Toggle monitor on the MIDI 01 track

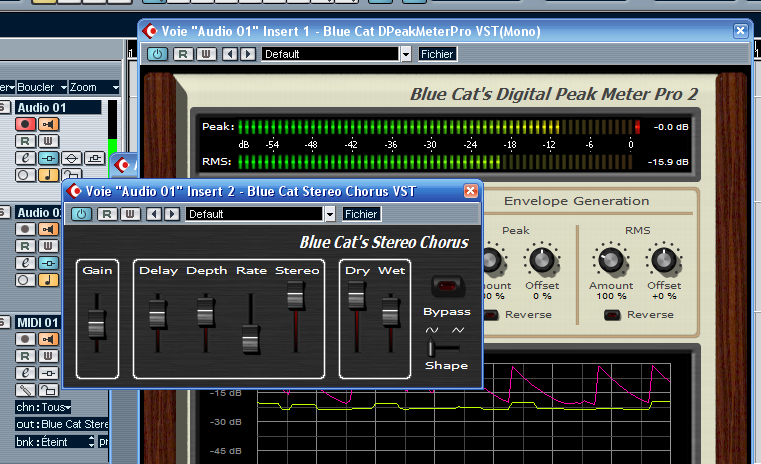49,339
